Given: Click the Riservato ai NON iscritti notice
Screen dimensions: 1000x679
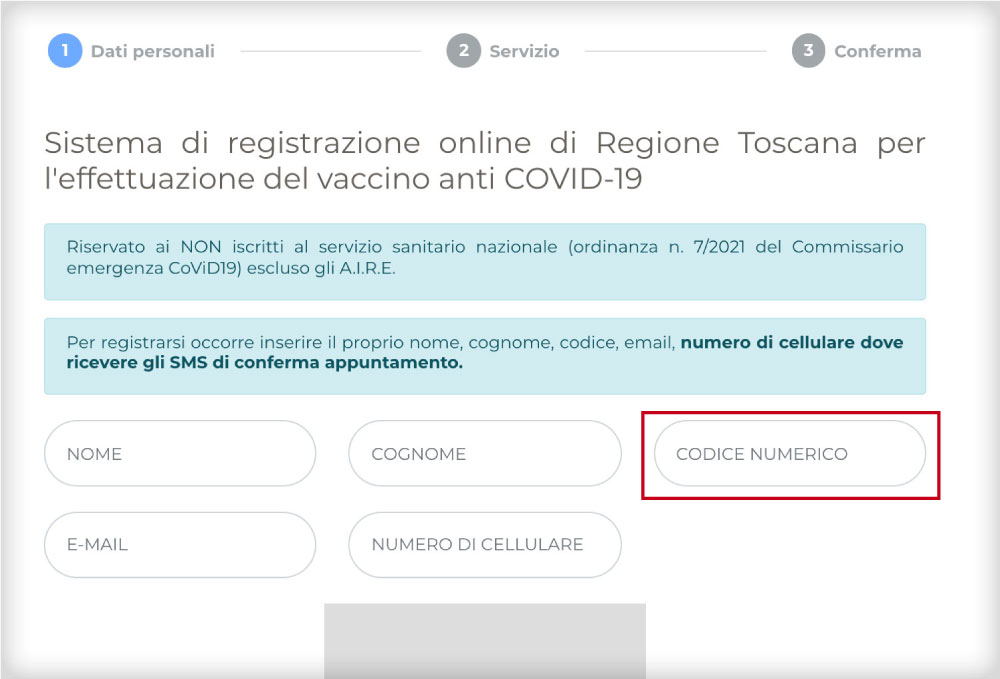Looking at the screenshot, I should tap(485, 261).
